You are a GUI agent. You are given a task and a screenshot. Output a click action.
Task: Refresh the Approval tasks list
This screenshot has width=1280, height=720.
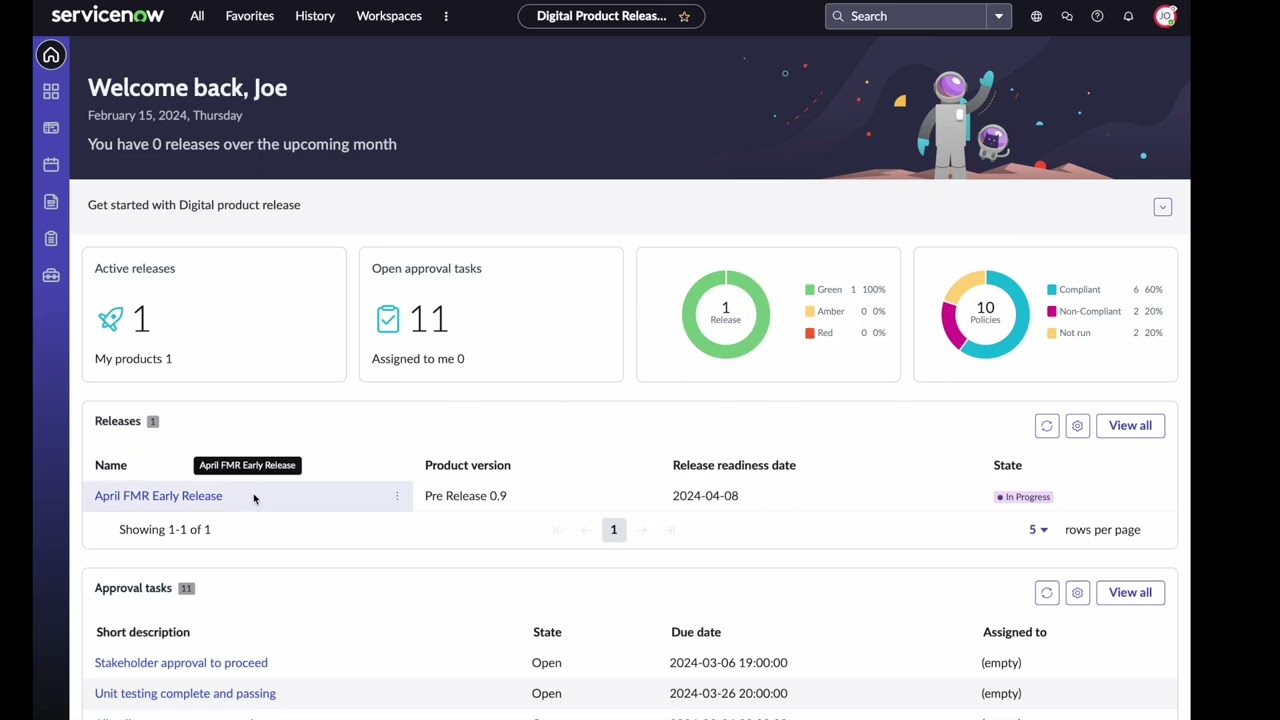click(x=1047, y=593)
